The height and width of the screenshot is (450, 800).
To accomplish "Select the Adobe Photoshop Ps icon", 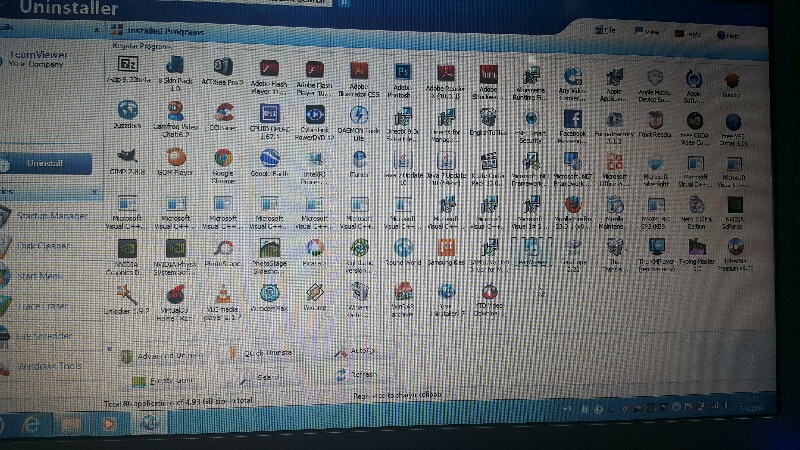I will click(403, 72).
